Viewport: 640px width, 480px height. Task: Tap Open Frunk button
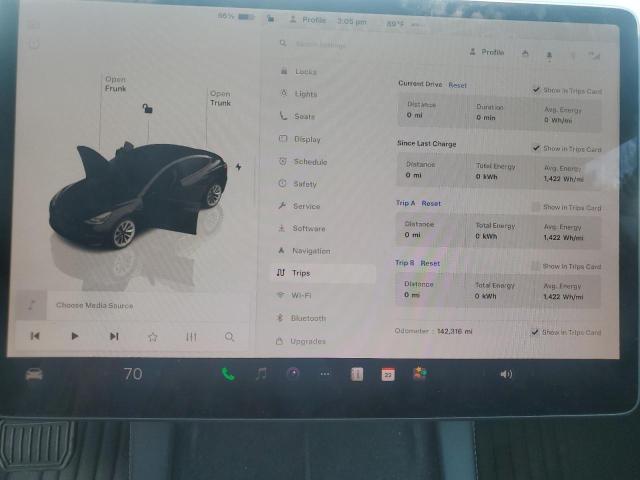click(x=116, y=84)
